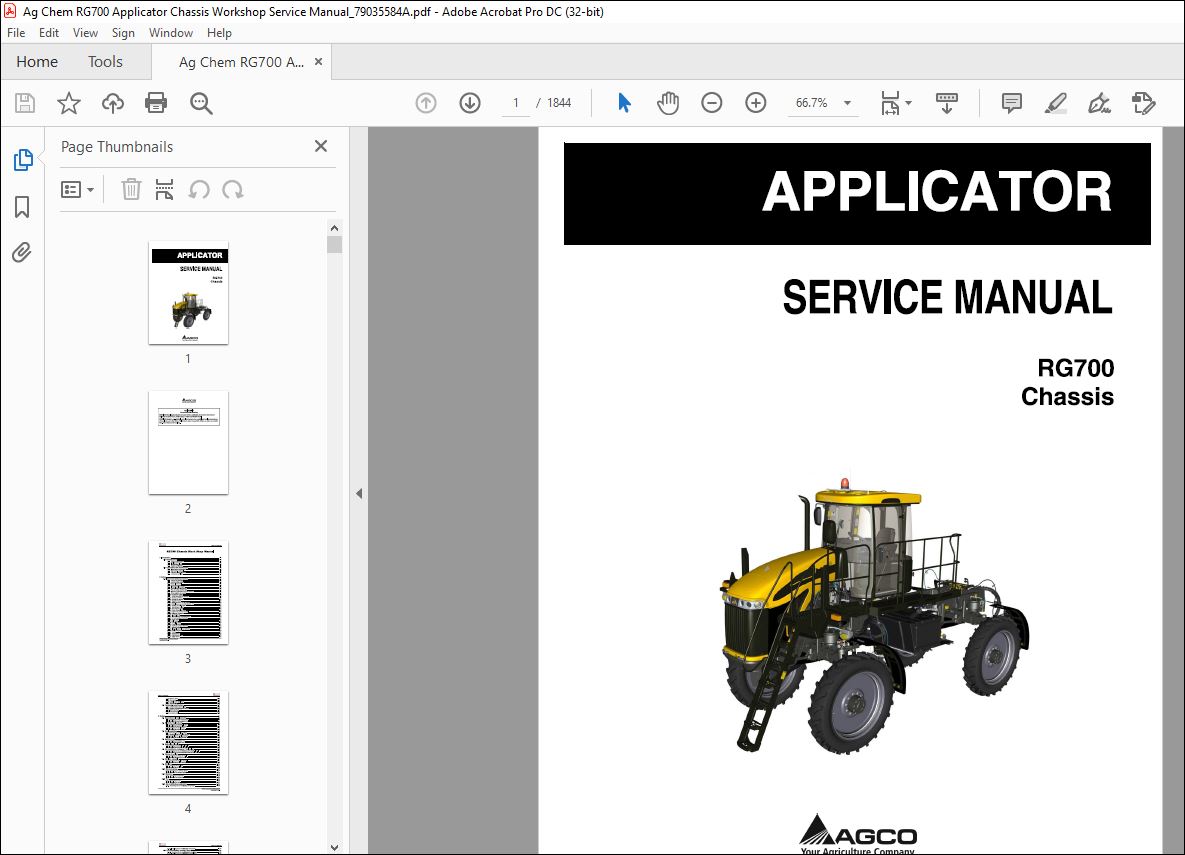Click the Save file icon
The height and width of the screenshot is (855, 1185).
pos(25,103)
